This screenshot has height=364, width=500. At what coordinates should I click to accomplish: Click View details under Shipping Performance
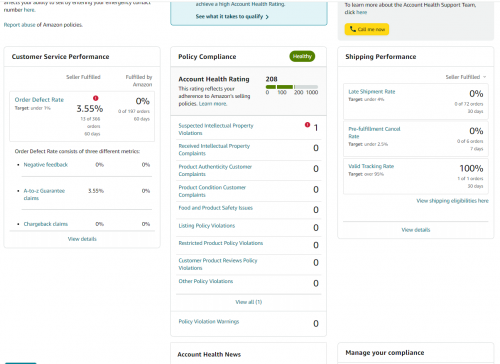416,230
